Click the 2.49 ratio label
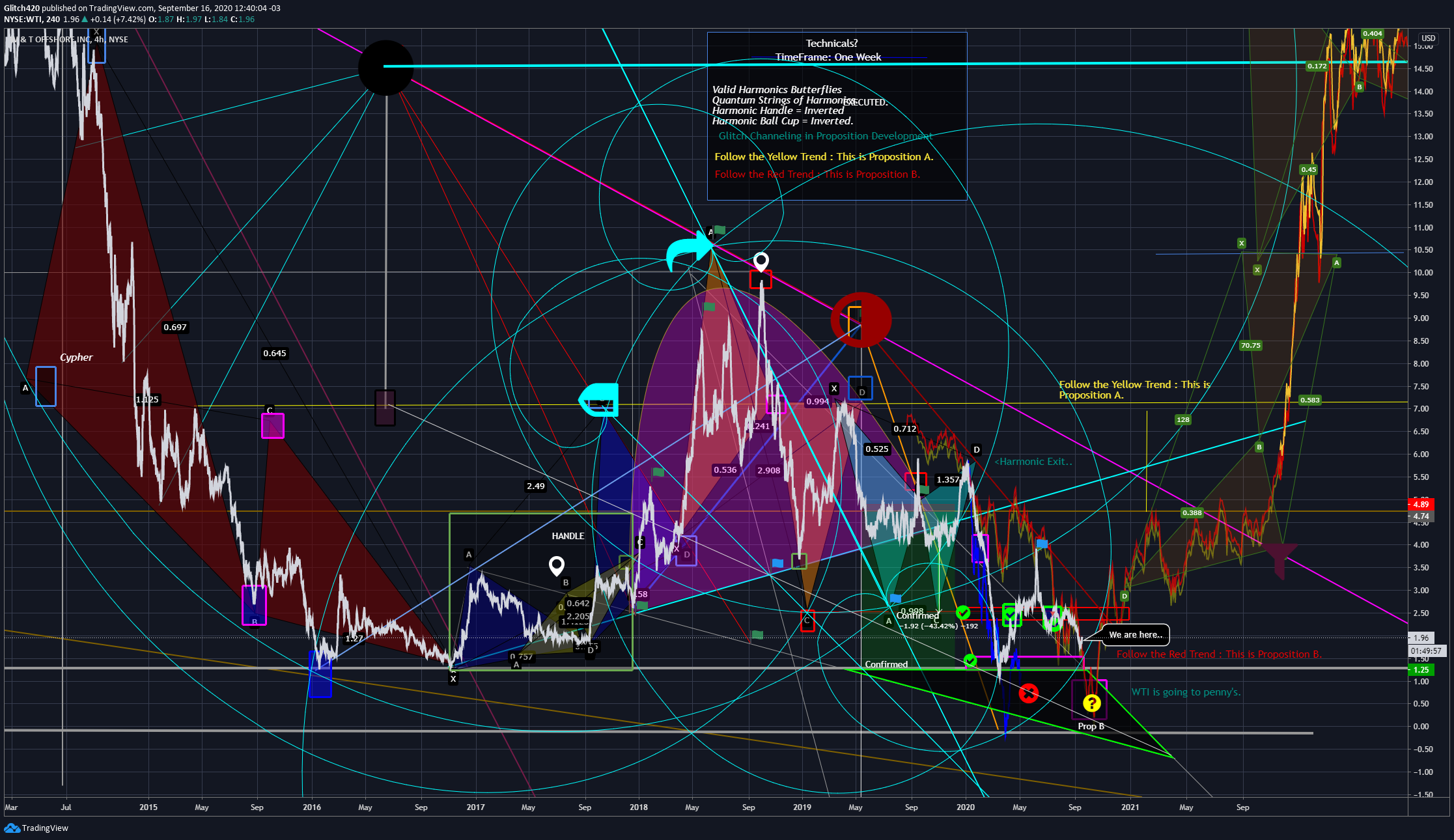1454x840 pixels. 536,486
